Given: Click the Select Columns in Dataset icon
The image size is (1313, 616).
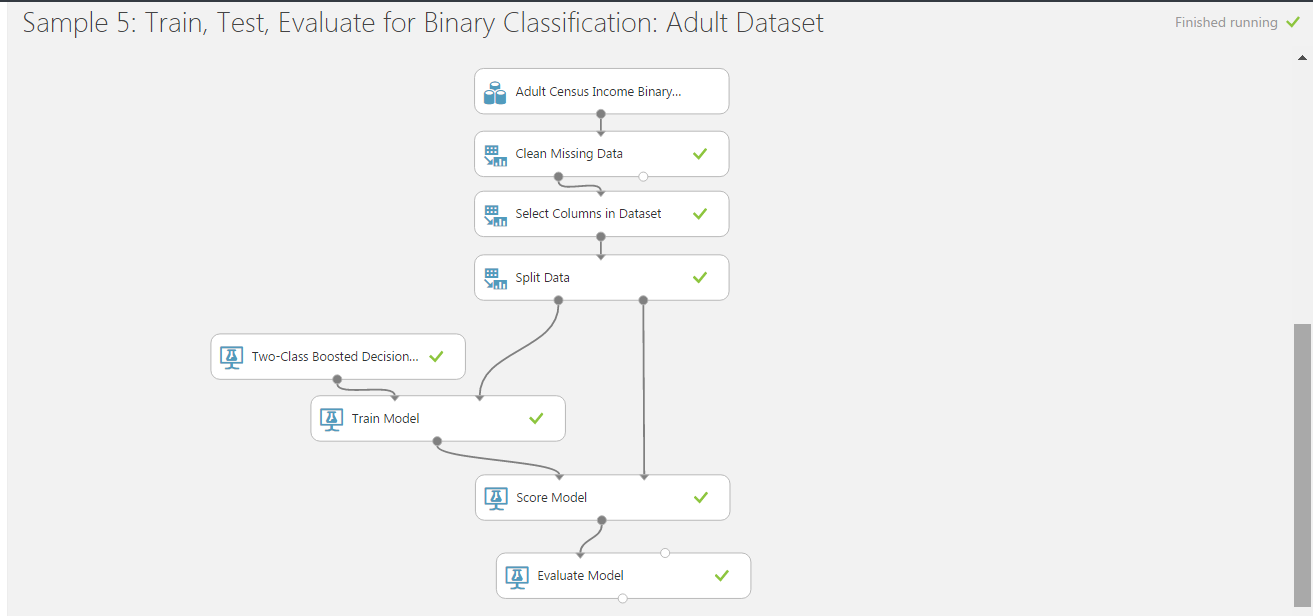Looking at the screenshot, I should point(495,215).
